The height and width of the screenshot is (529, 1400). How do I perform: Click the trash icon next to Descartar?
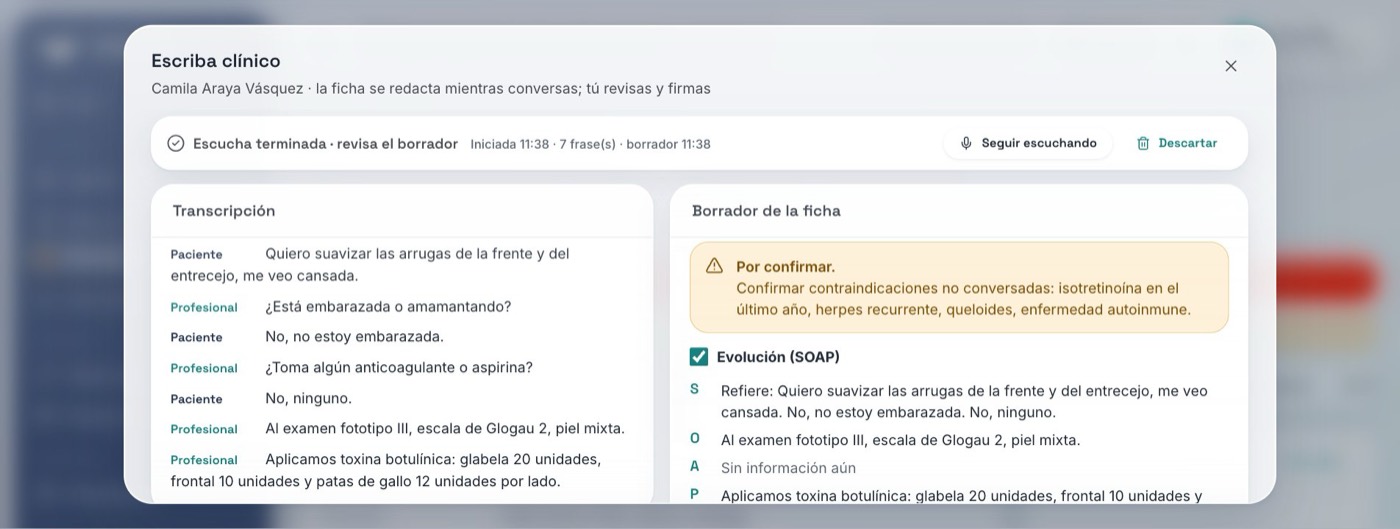(x=1143, y=143)
